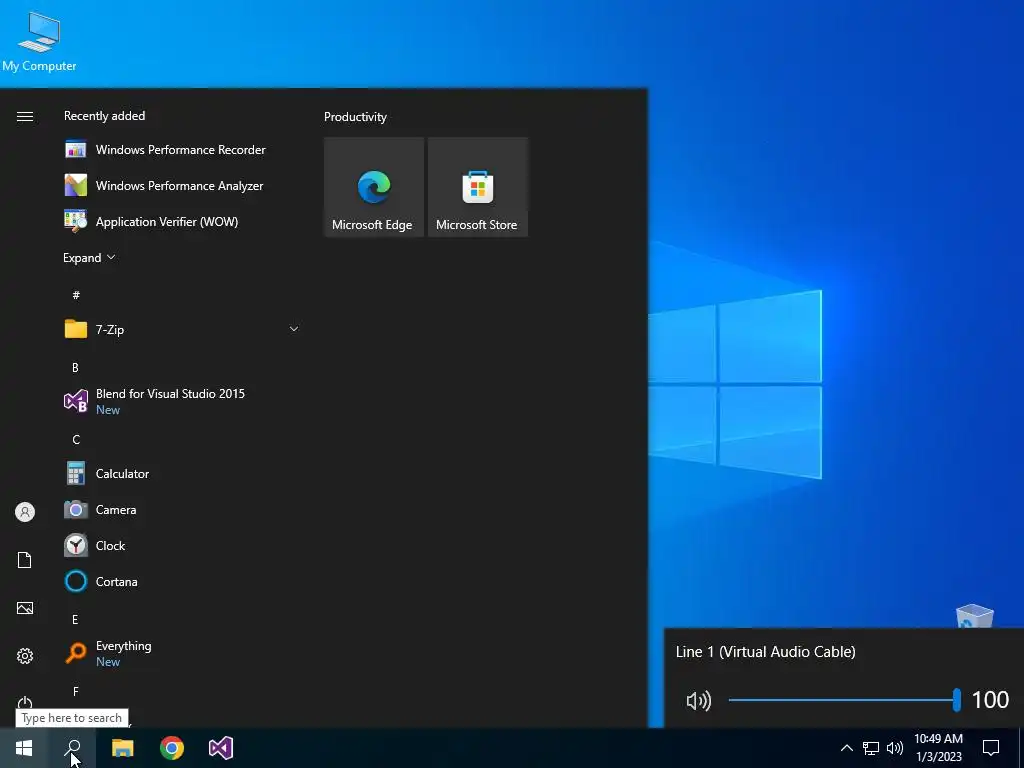Open the Microsoft Store tile

coord(477,187)
